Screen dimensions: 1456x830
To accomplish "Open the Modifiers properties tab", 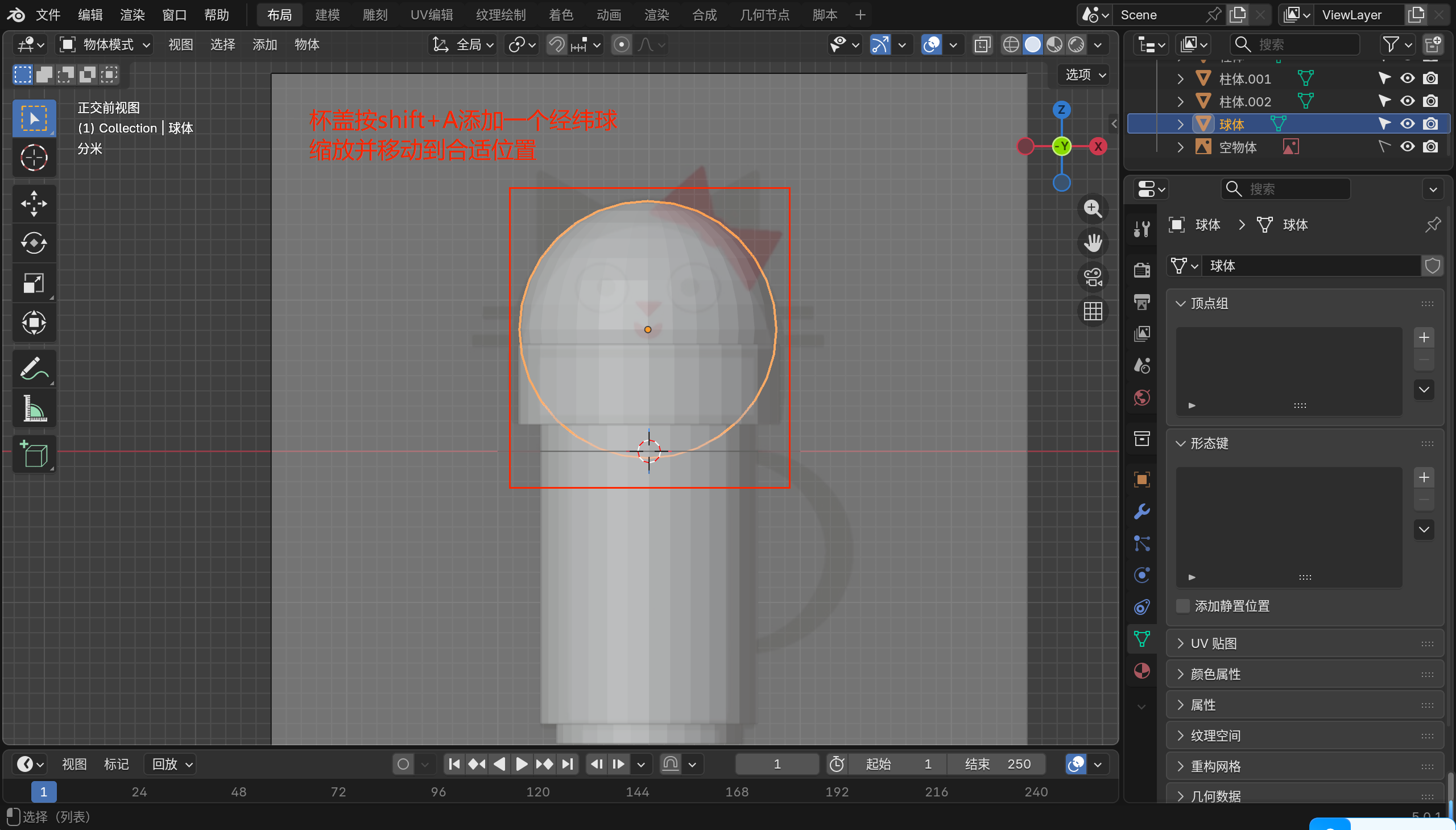I will point(1141,511).
